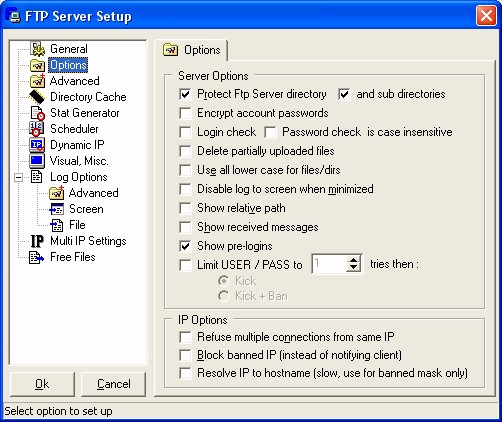Enable Encrypt account passwords checkbox
The height and width of the screenshot is (422, 502).
(185, 113)
